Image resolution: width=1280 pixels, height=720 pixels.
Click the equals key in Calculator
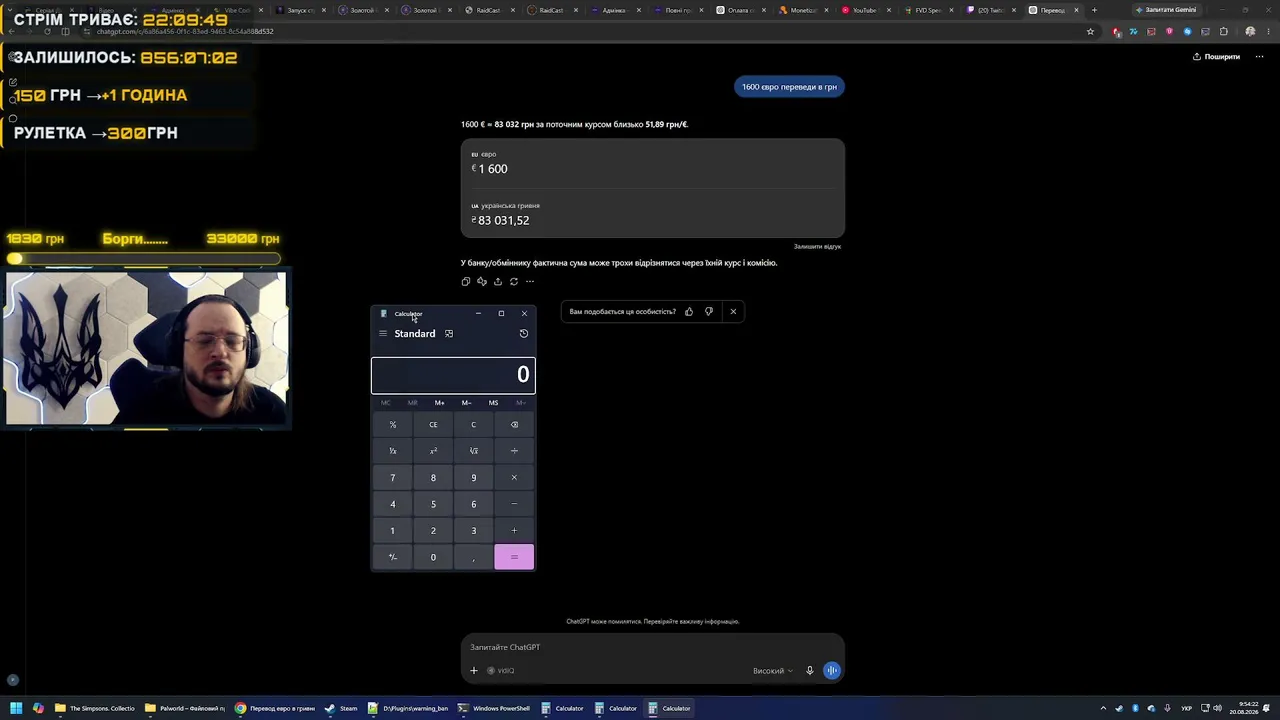(x=514, y=557)
